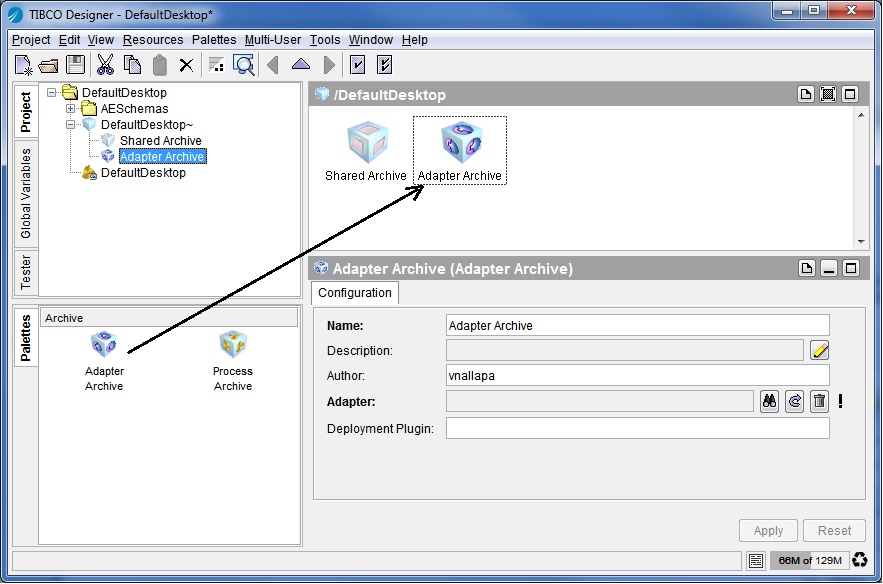Click the second validate checkmark toolbar icon

pyautogui.click(x=385, y=65)
